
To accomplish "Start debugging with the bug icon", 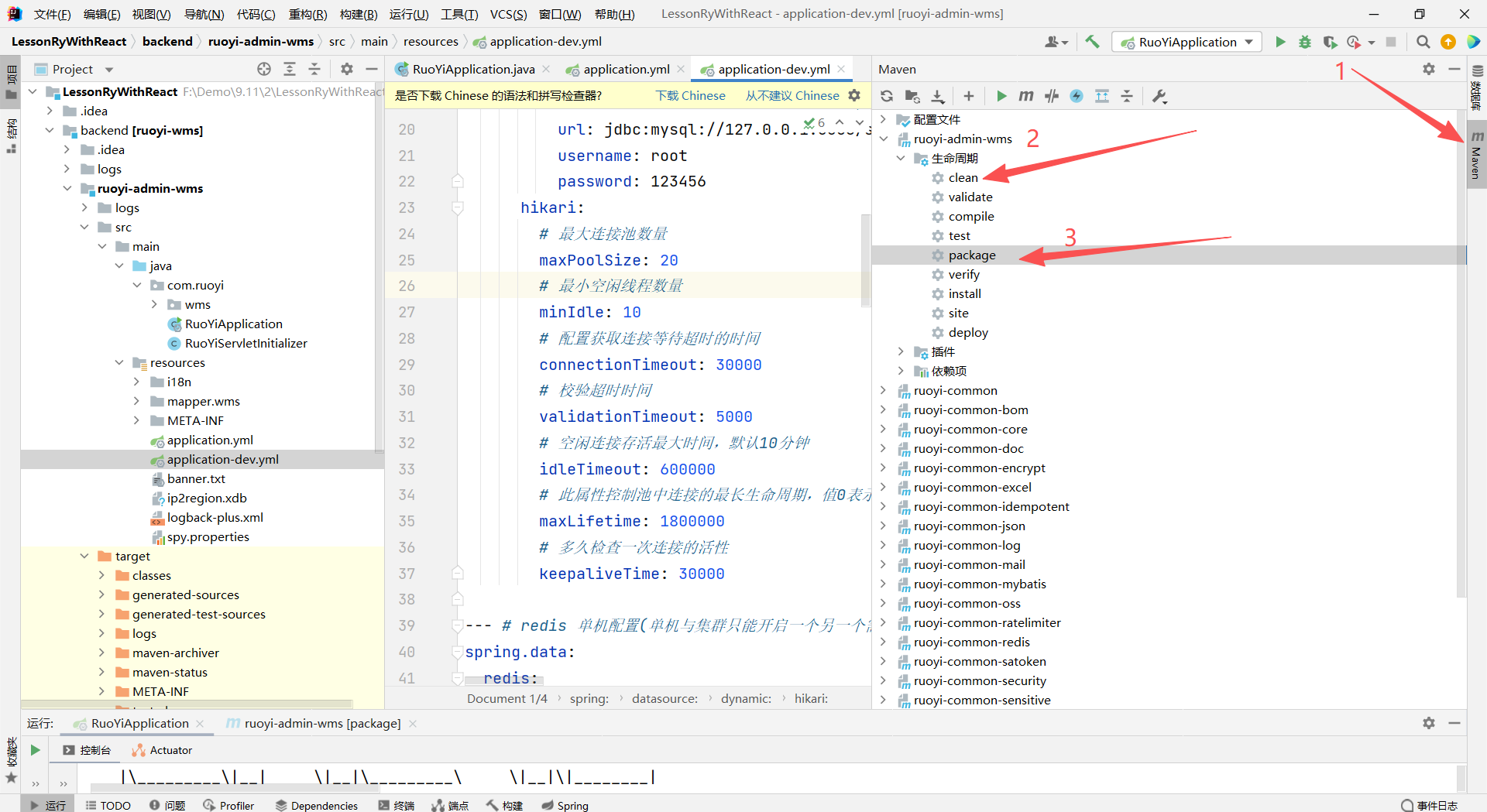I will coord(1304,42).
